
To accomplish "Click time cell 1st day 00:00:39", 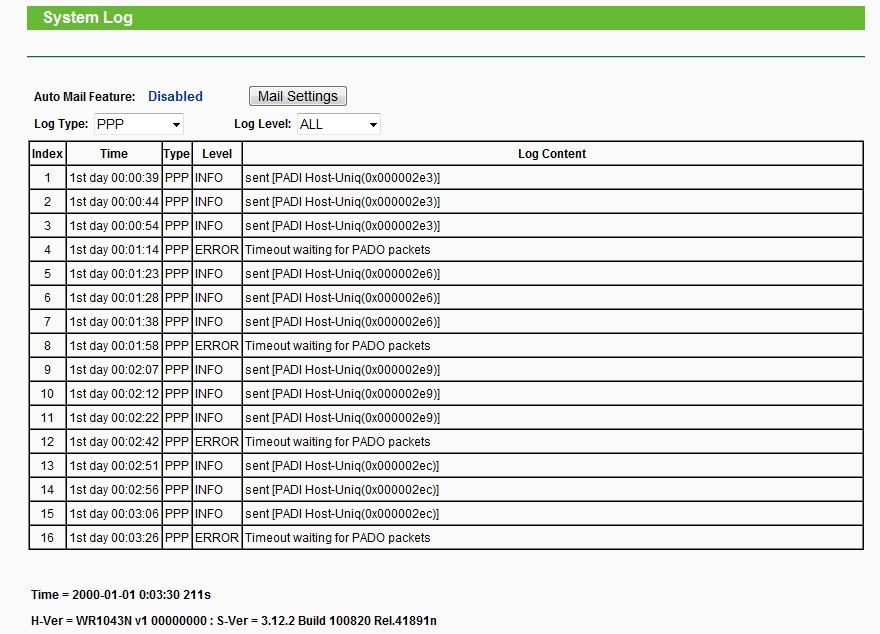I will tap(114, 178).
